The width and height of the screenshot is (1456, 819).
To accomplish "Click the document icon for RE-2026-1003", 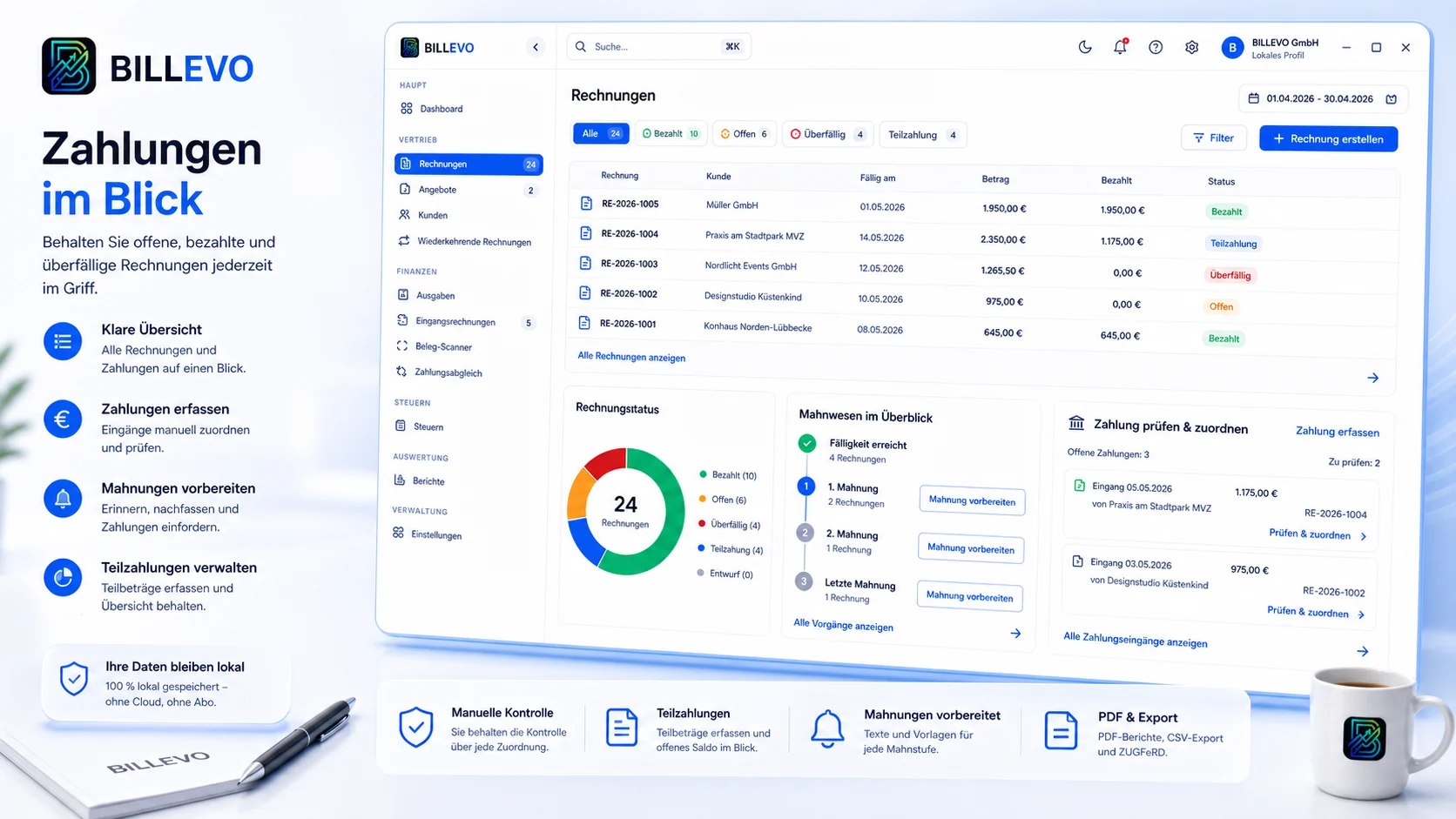I will 585,263.
